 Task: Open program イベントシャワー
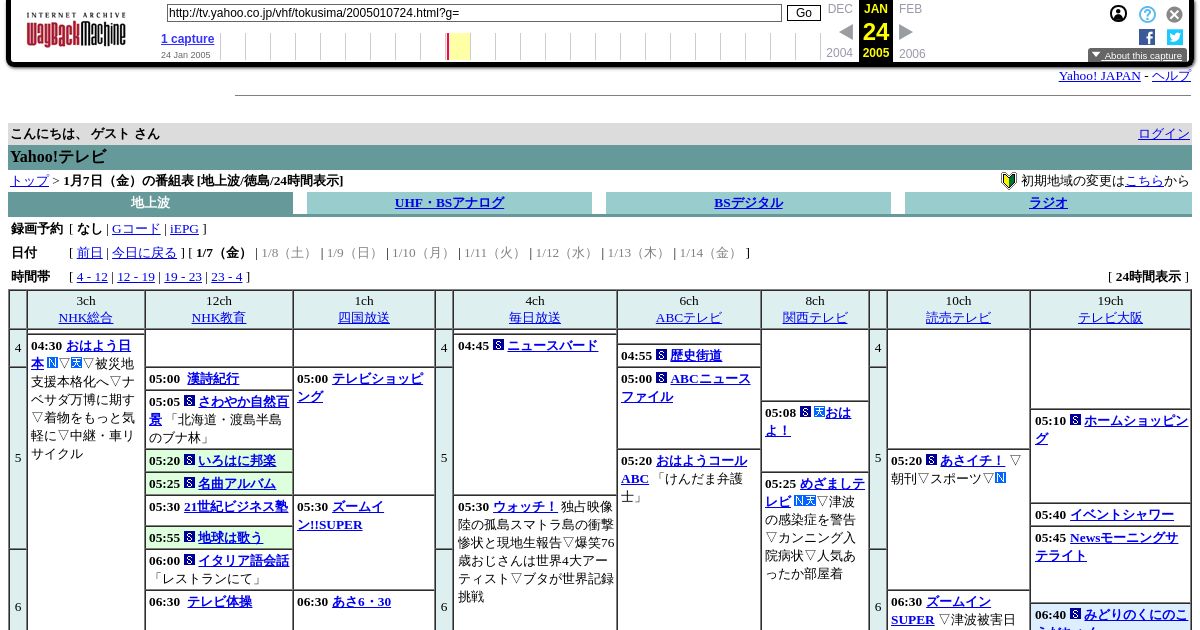1122,515
